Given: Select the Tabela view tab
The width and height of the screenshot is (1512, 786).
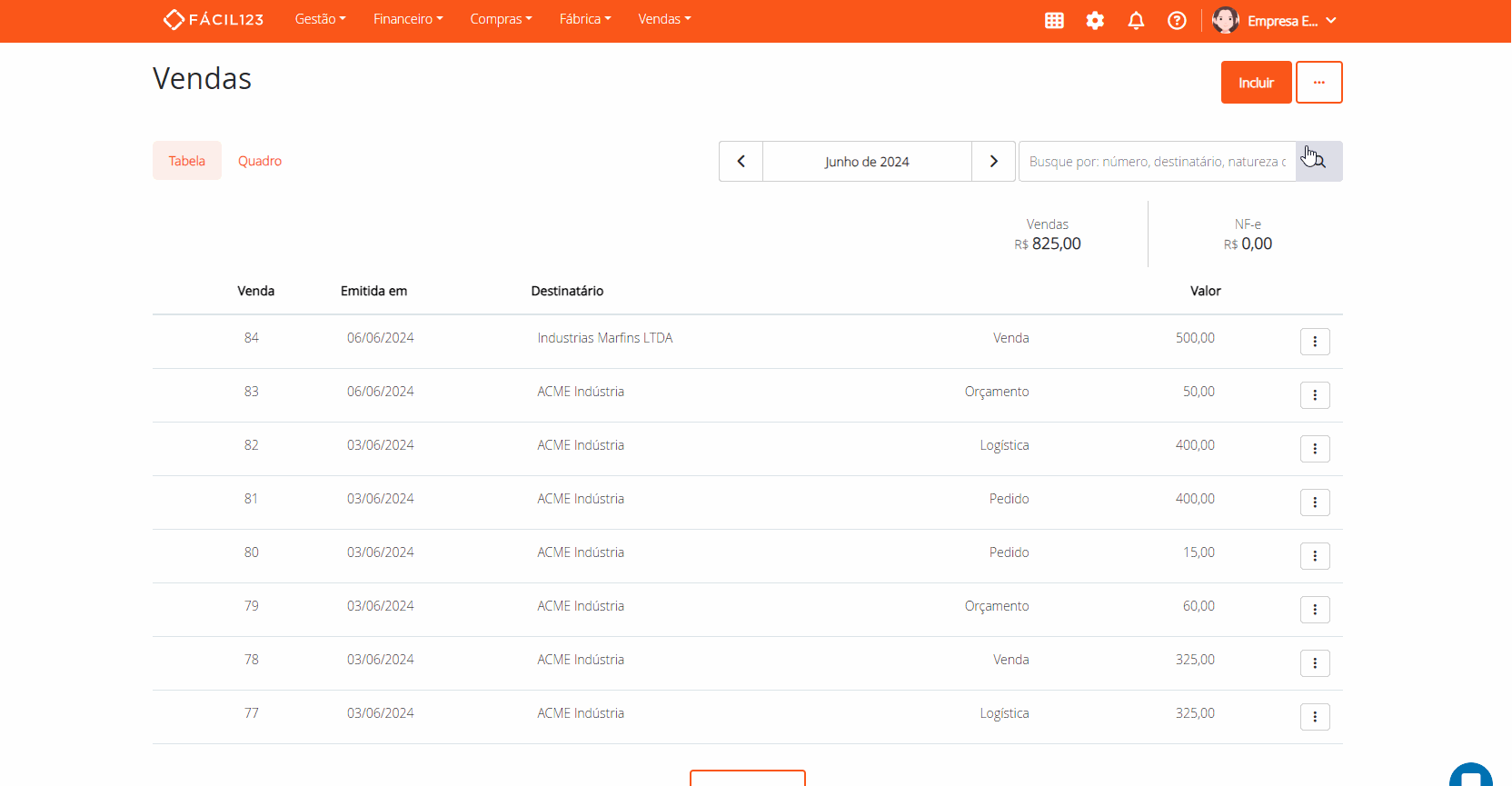Looking at the screenshot, I should click(x=186, y=161).
